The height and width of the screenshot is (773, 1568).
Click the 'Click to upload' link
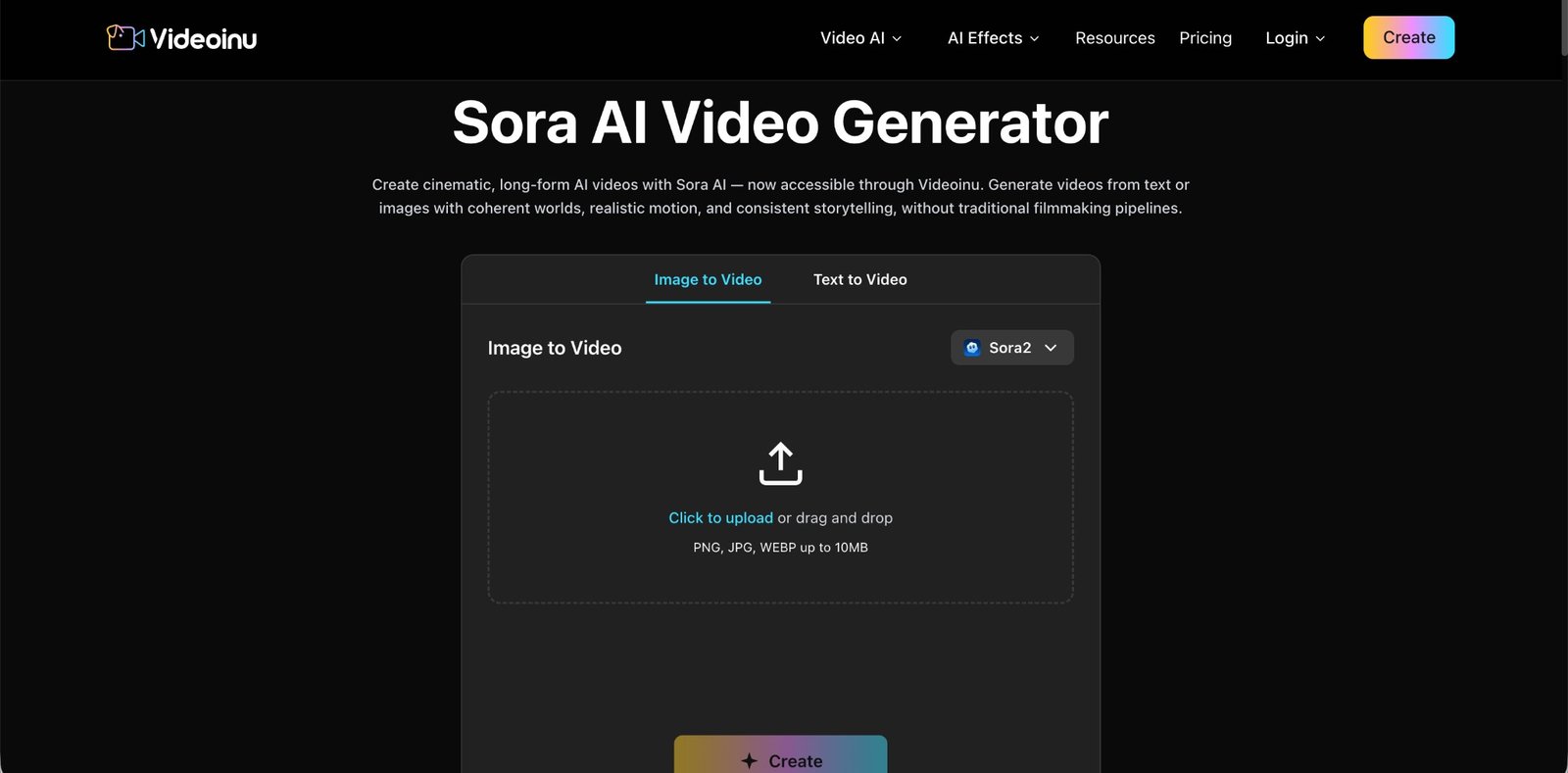(720, 518)
